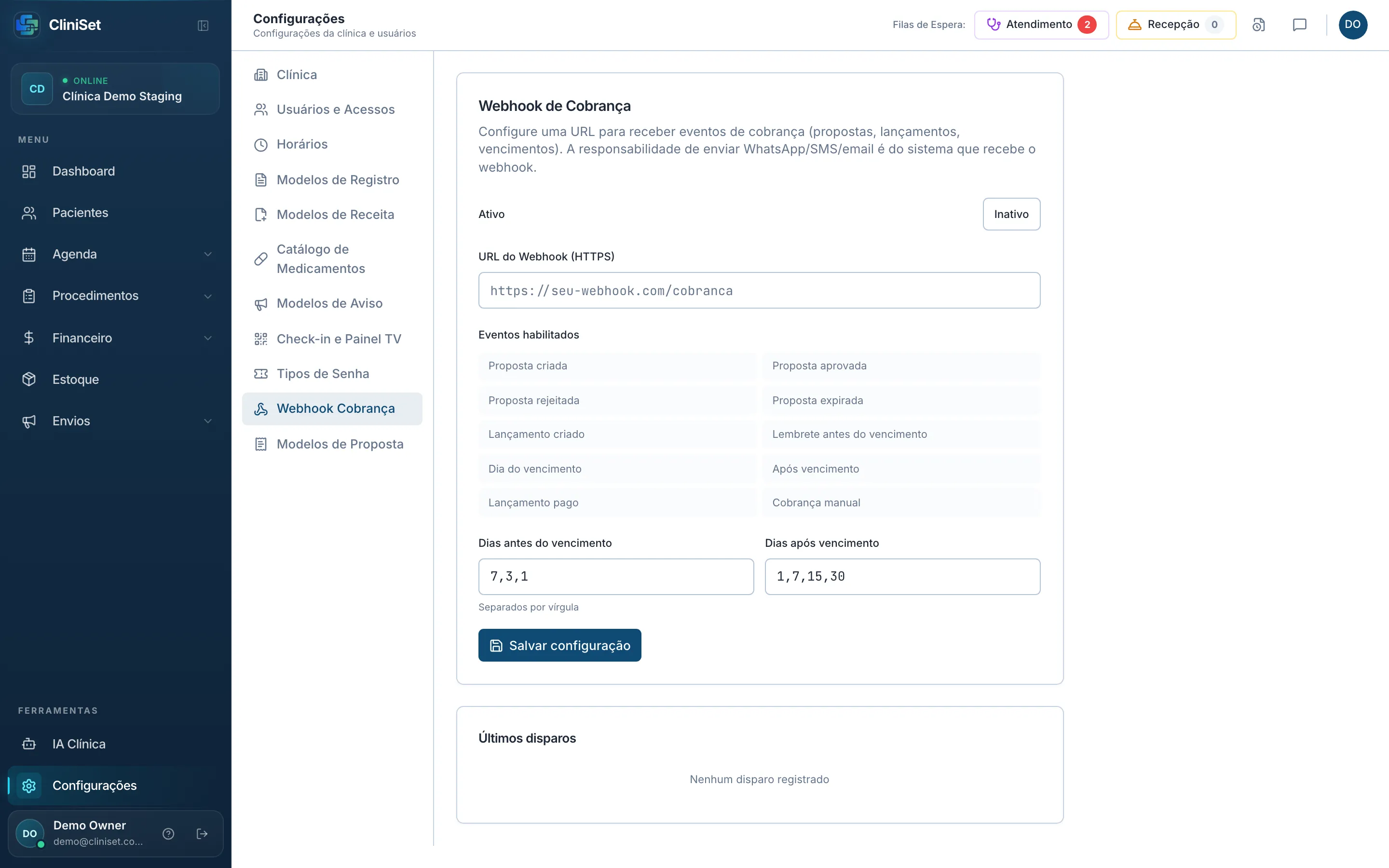Enable the Lançamento pago event
This screenshot has width=1389, height=868.
click(x=617, y=502)
